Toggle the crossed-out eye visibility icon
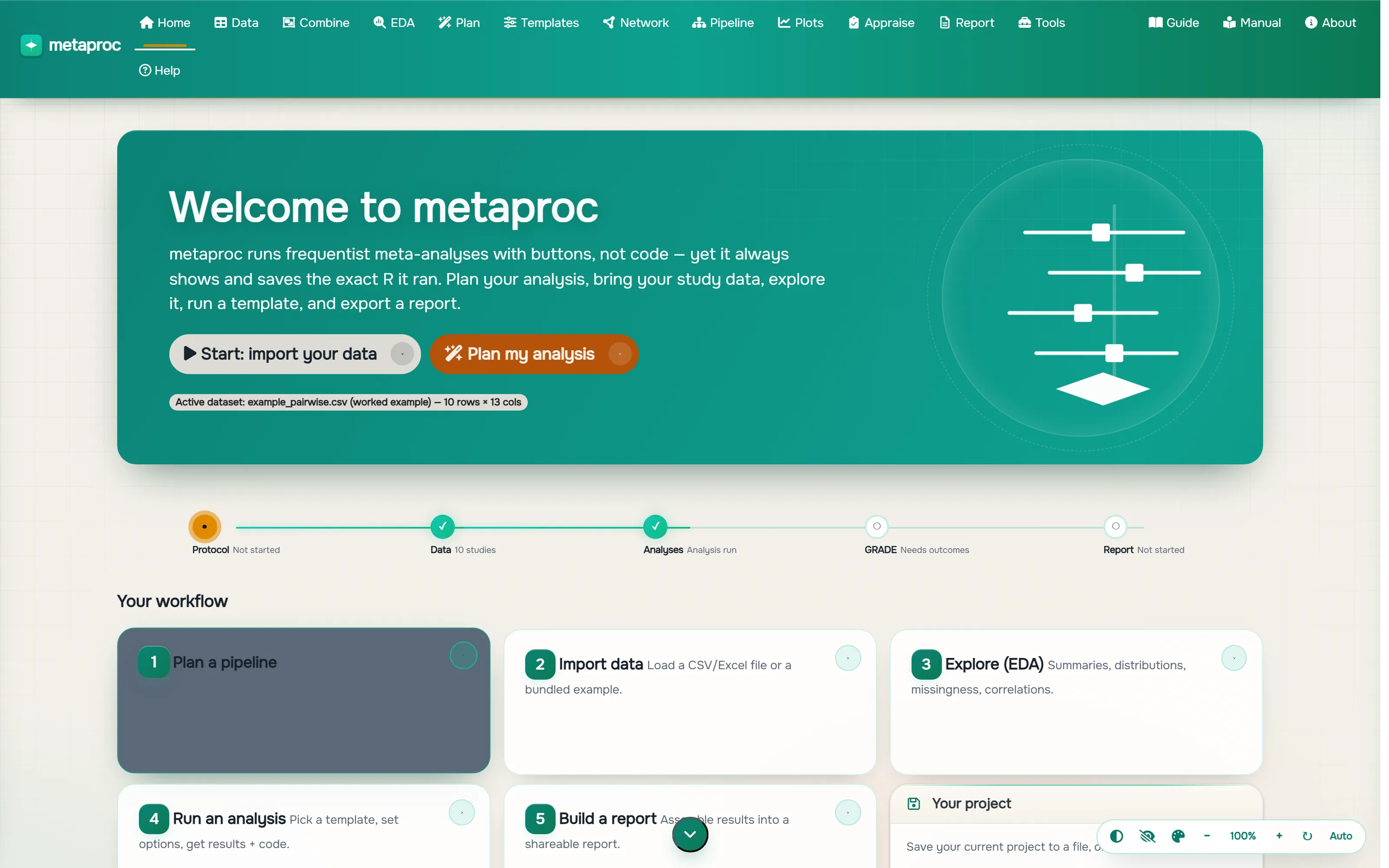The image size is (1389, 868). tap(1147, 836)
